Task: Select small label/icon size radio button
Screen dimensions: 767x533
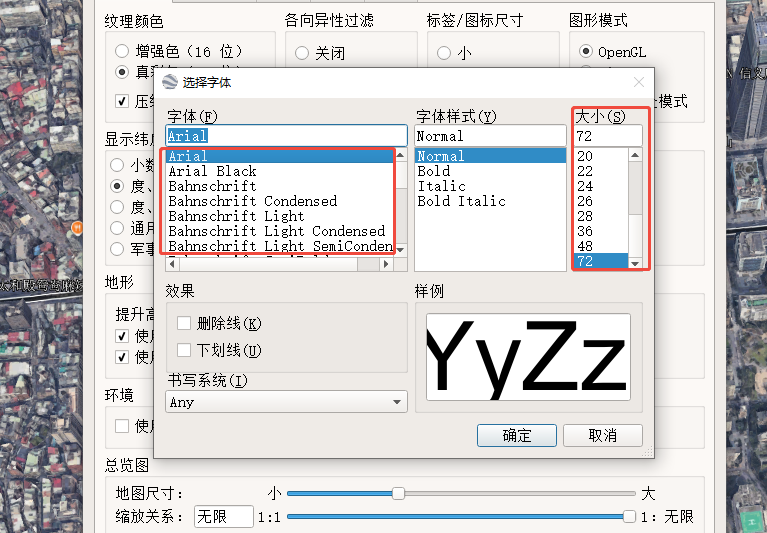Action: 444,53
